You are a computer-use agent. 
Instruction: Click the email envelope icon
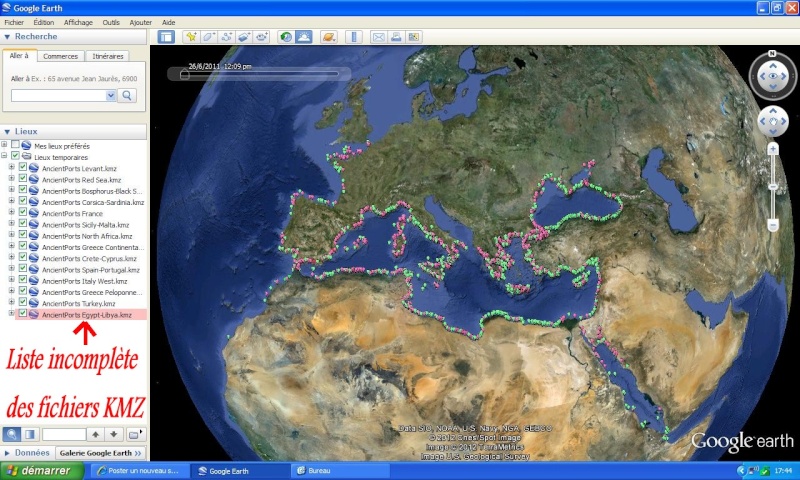coord(379,37)
